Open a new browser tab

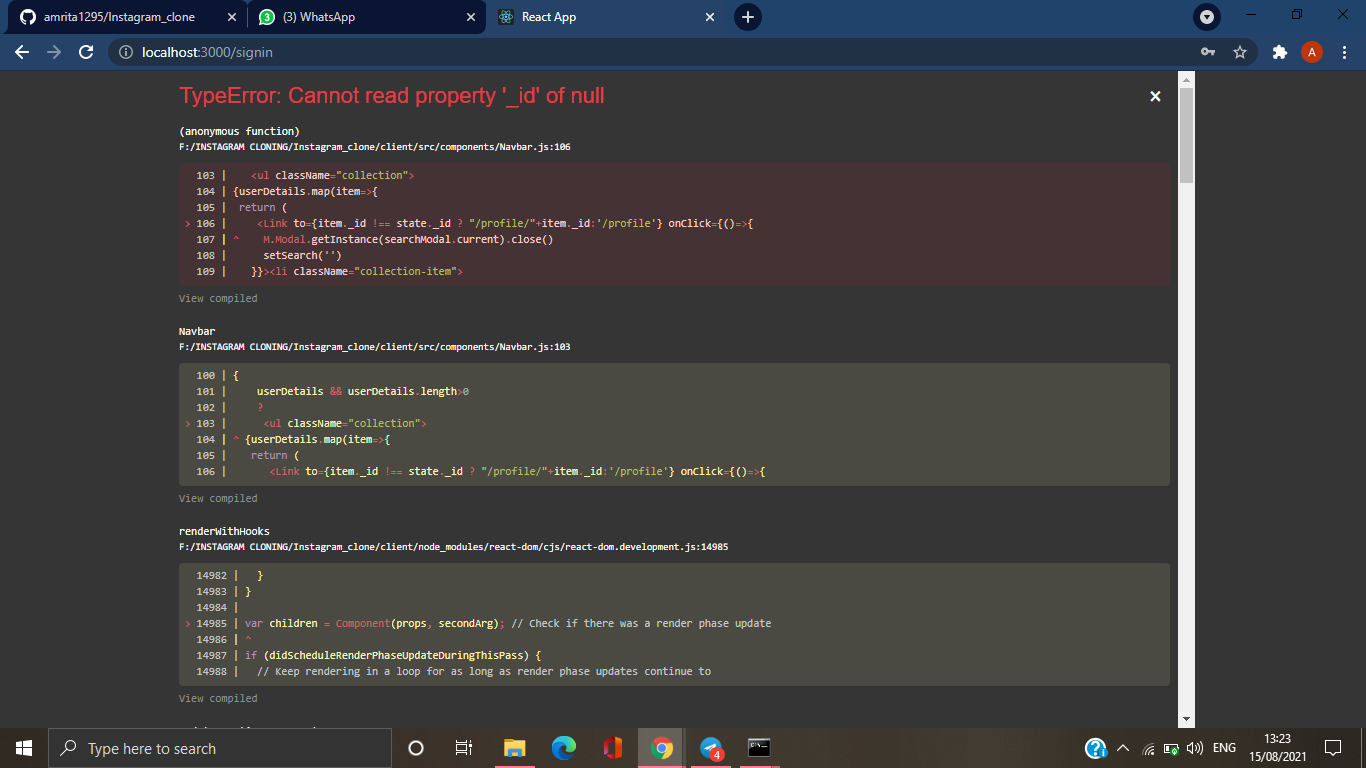(x=747, y=17)
